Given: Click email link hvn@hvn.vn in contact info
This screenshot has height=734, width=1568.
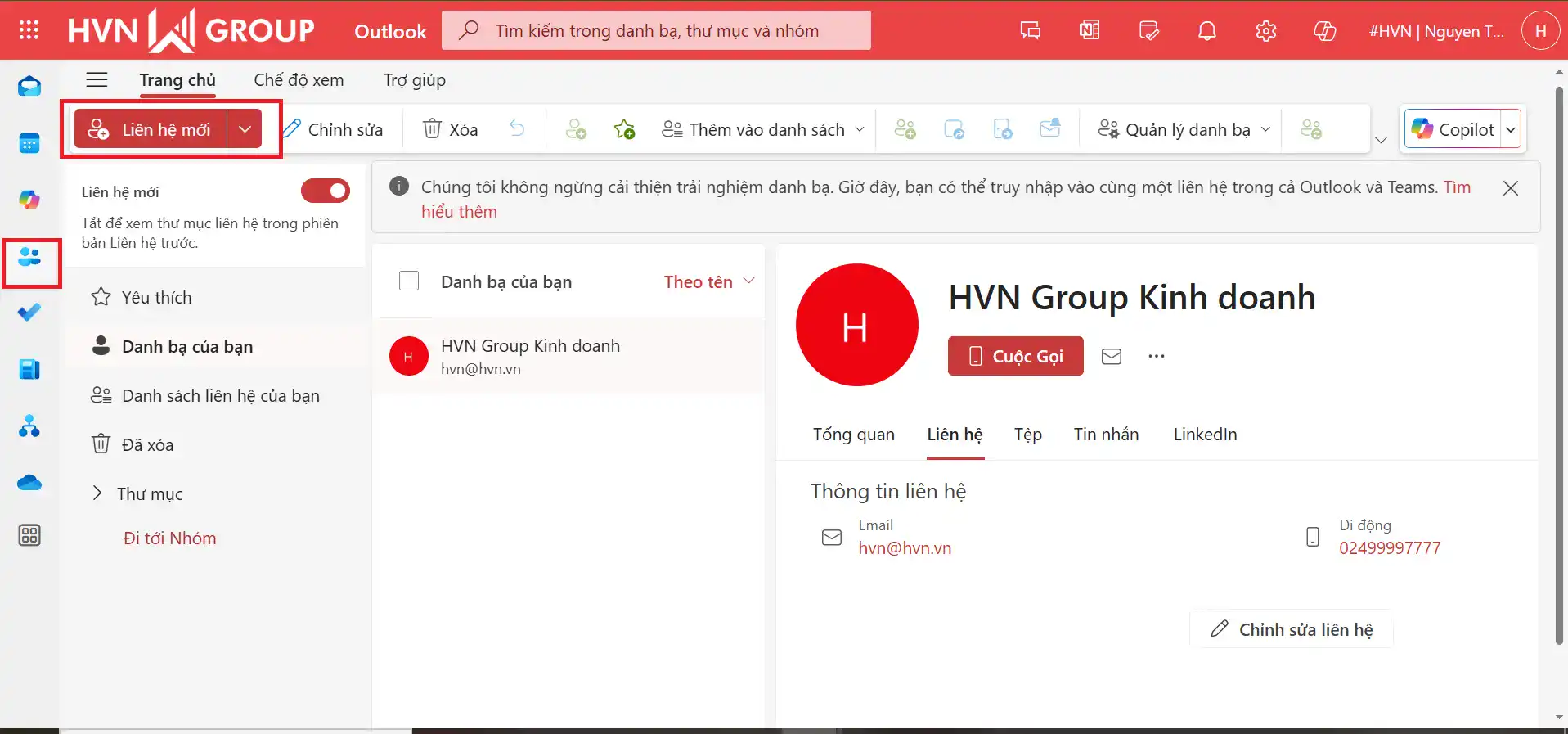Looking at the screenshot, I should [x=905, y=547].
